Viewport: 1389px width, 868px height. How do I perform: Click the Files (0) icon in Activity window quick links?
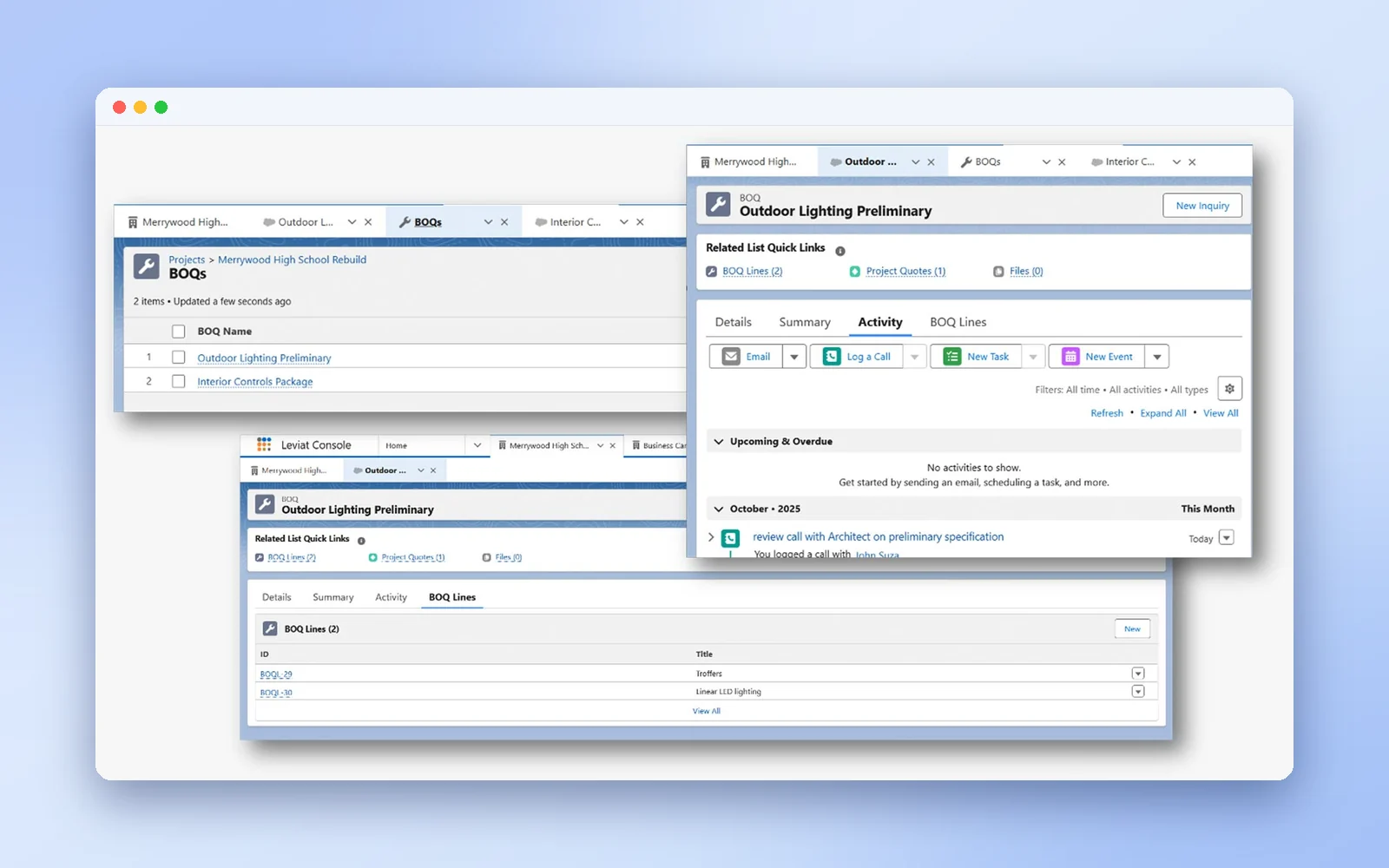point(998,272)
